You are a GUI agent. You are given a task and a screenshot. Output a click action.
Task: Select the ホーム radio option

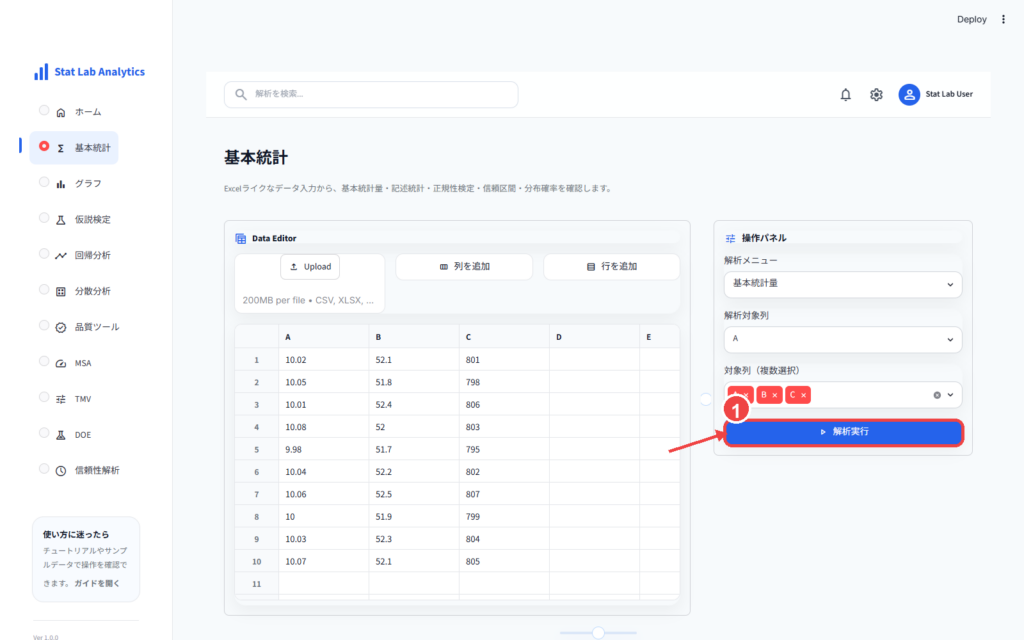(44, 110)
